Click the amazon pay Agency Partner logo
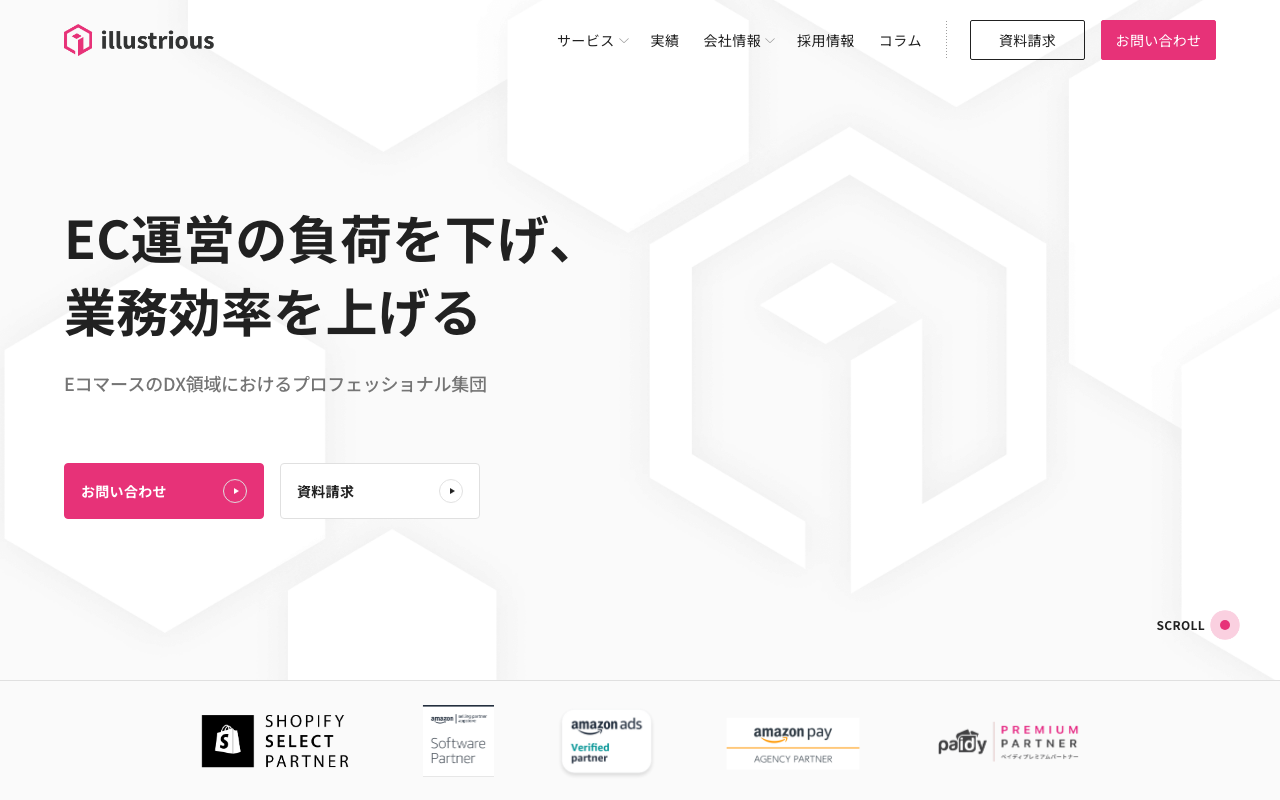Screen dimensions: 1280x800 [793, 743]
